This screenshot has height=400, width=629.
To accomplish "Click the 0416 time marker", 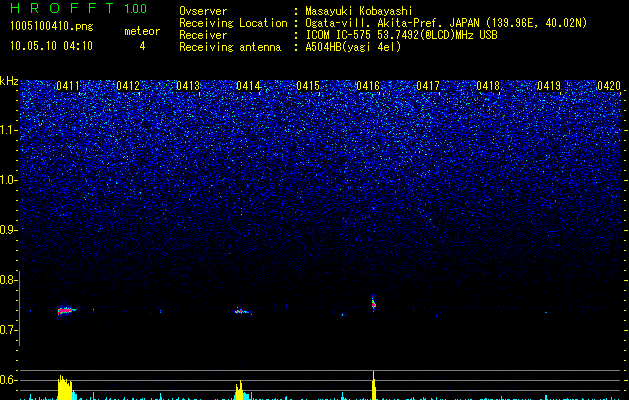I will pyautogui.click(x=368, y=86).
